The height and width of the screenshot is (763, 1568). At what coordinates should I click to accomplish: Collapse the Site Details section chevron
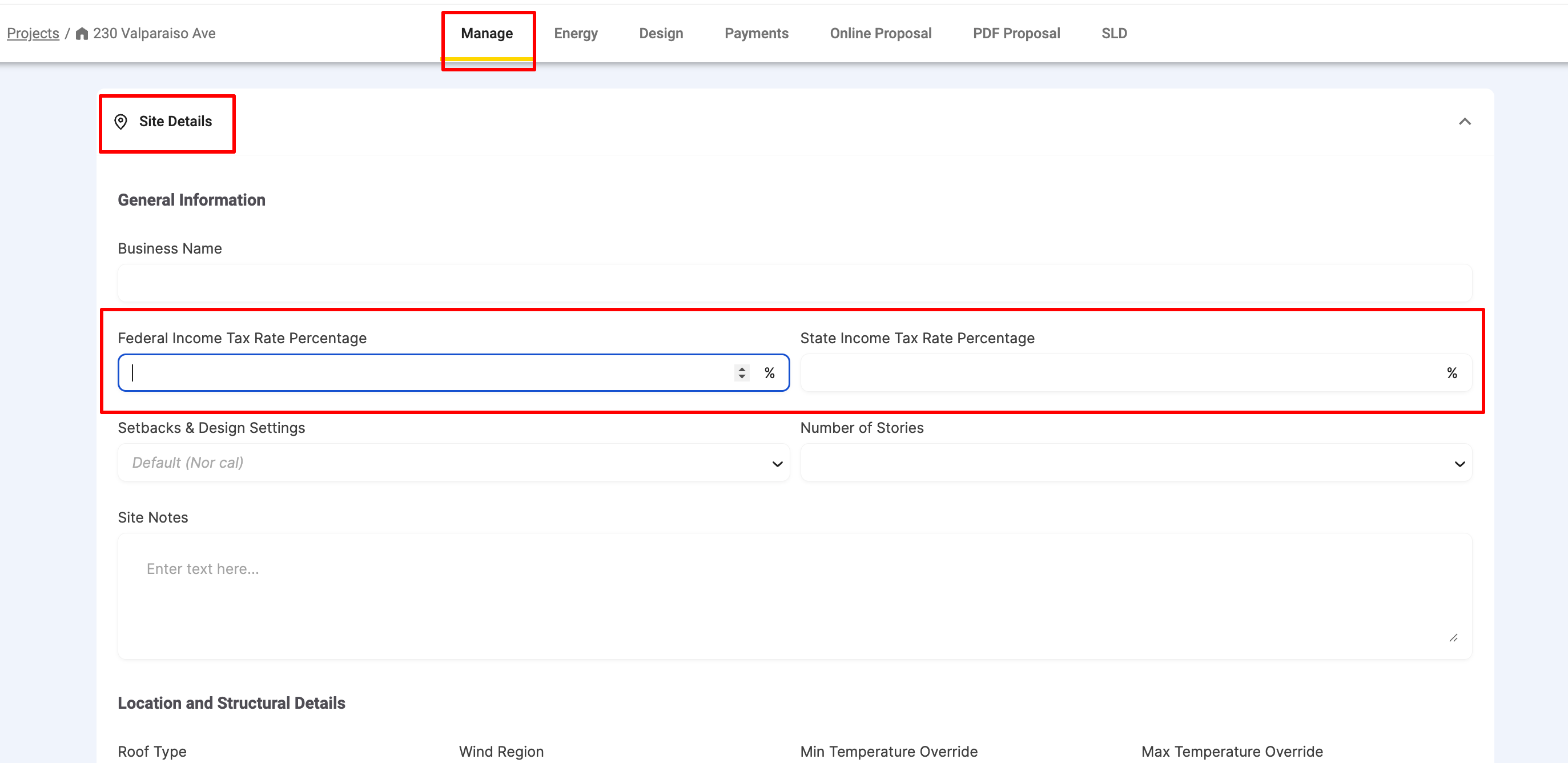(1465, 122)
